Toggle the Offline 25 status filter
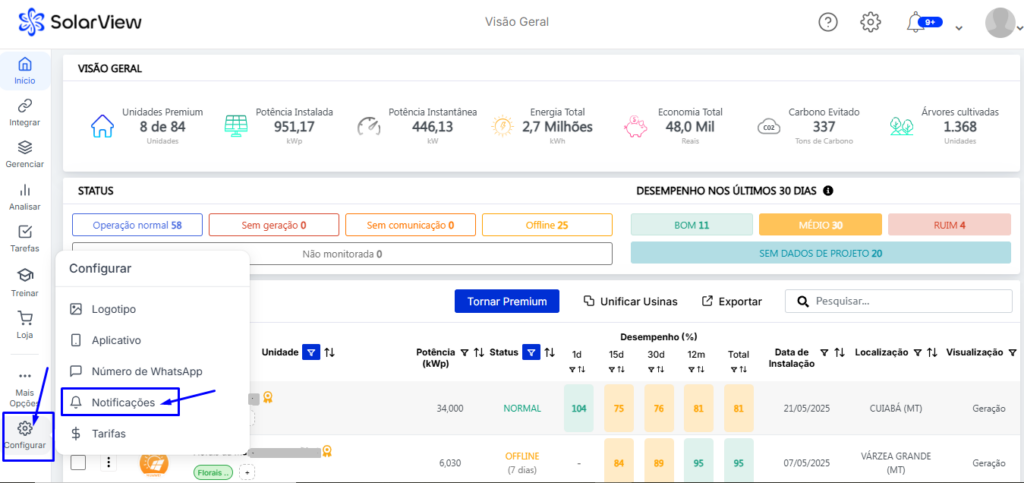 pos(546,225)
